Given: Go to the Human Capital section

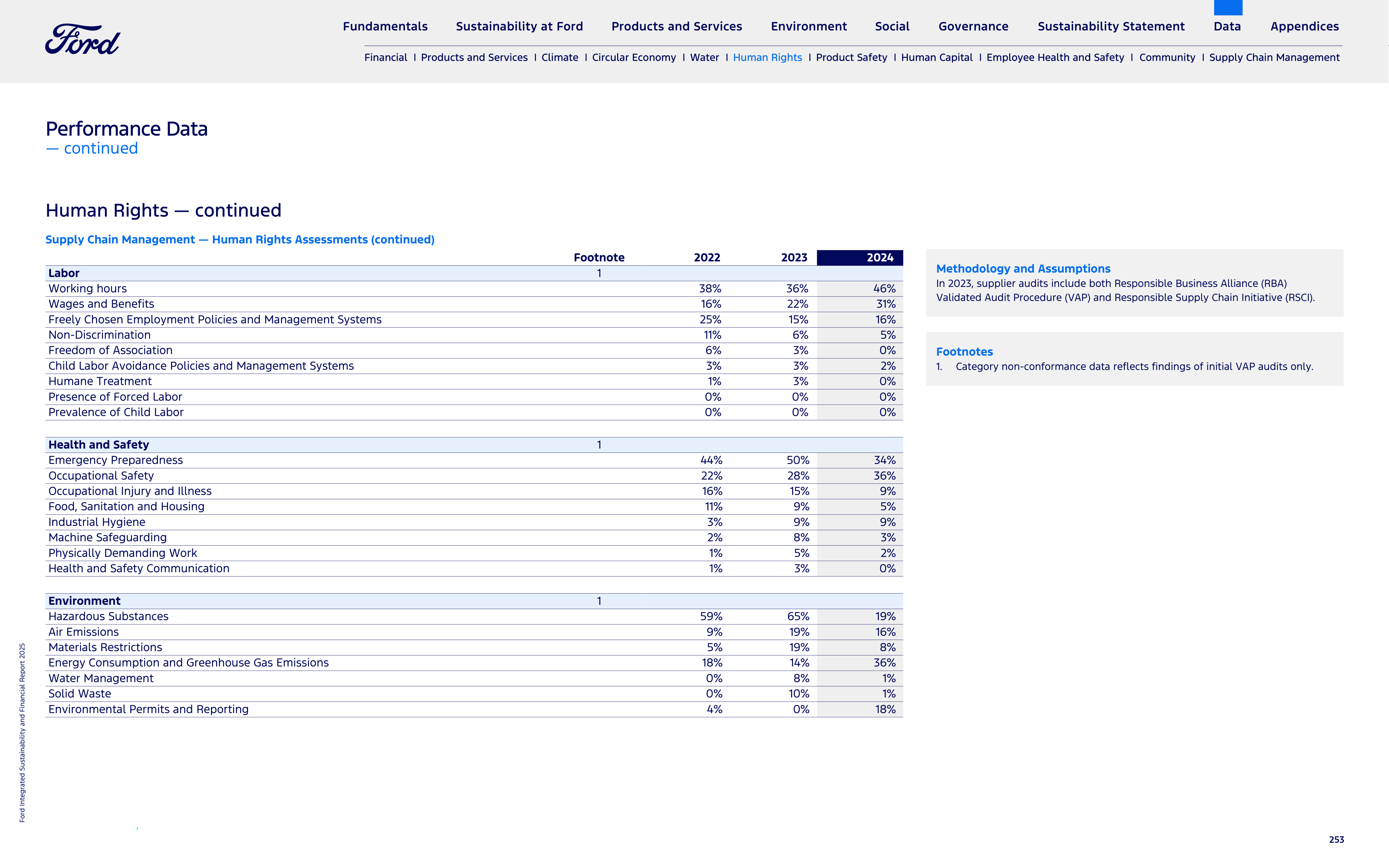Looking at the screenshot, I should 937,58.
